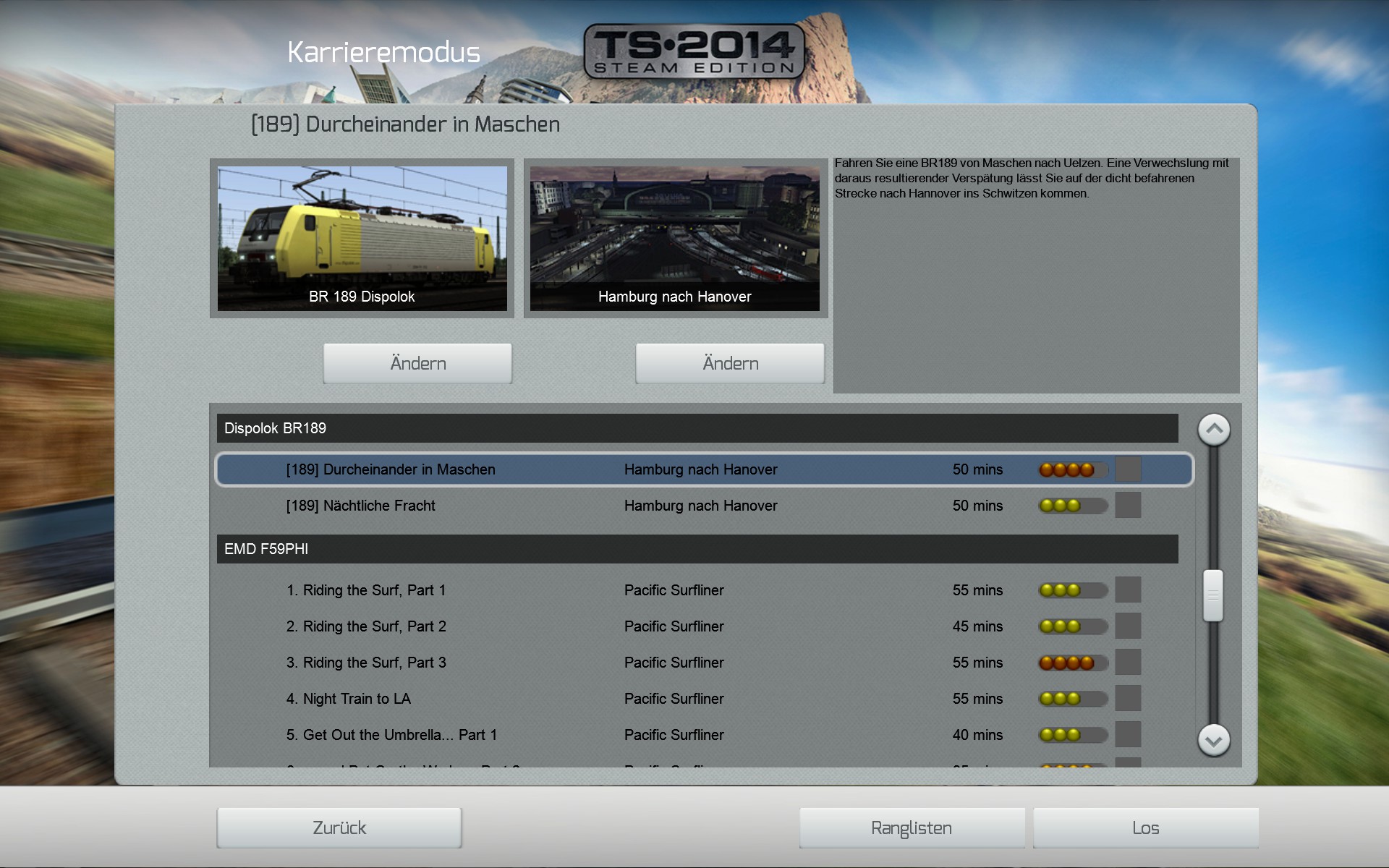Click completion box for Nächtliche Fracht row
The height and width of the screenshot is (868, 1389).
click(x=1128, y=506)
